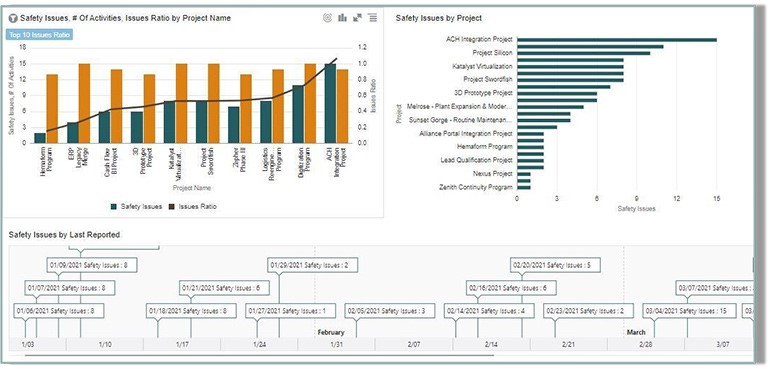Click the filter icon beside the chart title

click(x=14, y=18)
